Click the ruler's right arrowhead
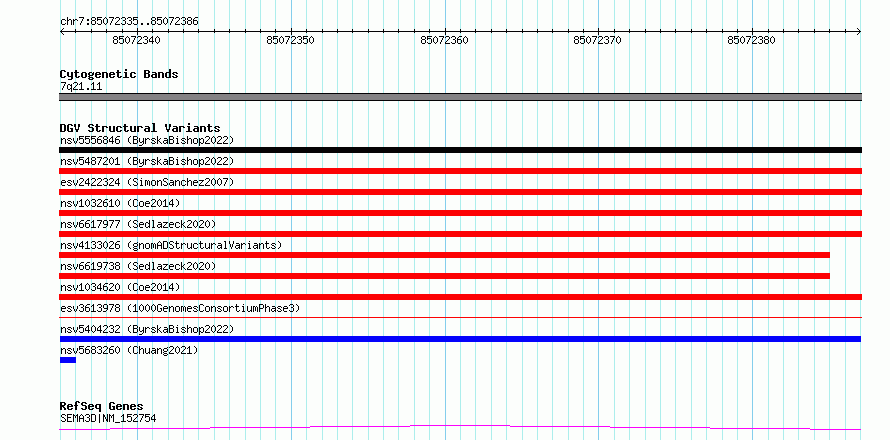This screenshot has height=440, width=890. click(x=858, y=32)
